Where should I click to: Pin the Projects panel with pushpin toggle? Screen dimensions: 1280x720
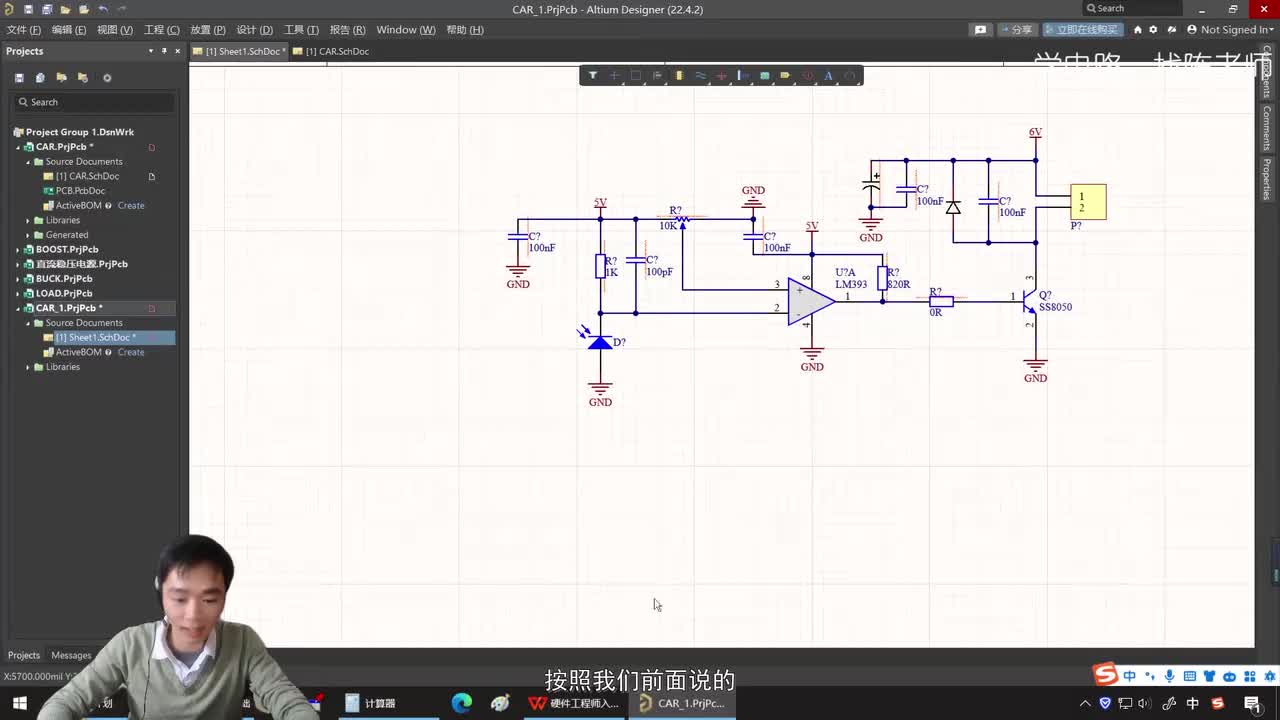165,51
